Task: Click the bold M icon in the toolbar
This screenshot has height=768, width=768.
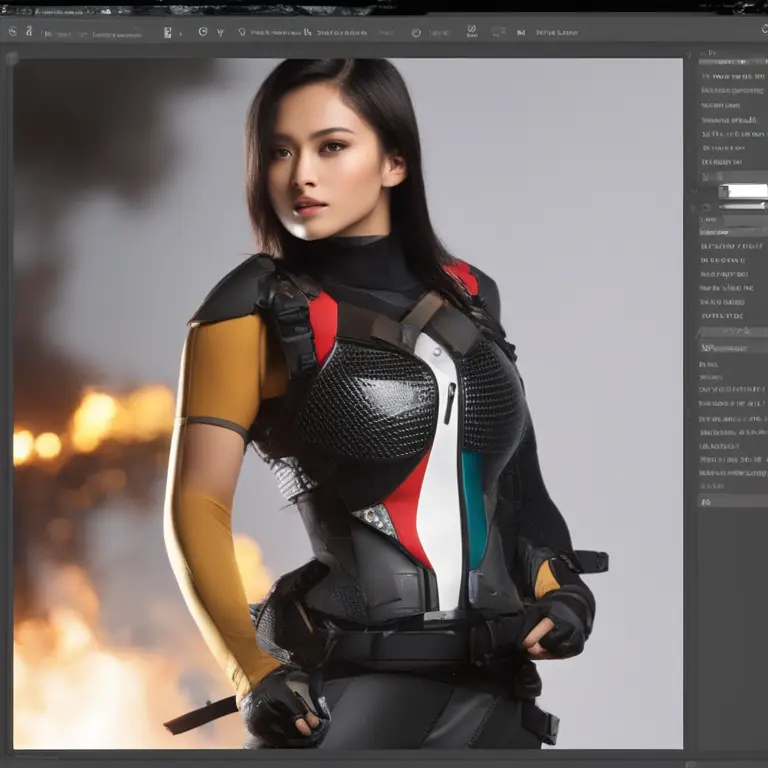Action: 521,33
